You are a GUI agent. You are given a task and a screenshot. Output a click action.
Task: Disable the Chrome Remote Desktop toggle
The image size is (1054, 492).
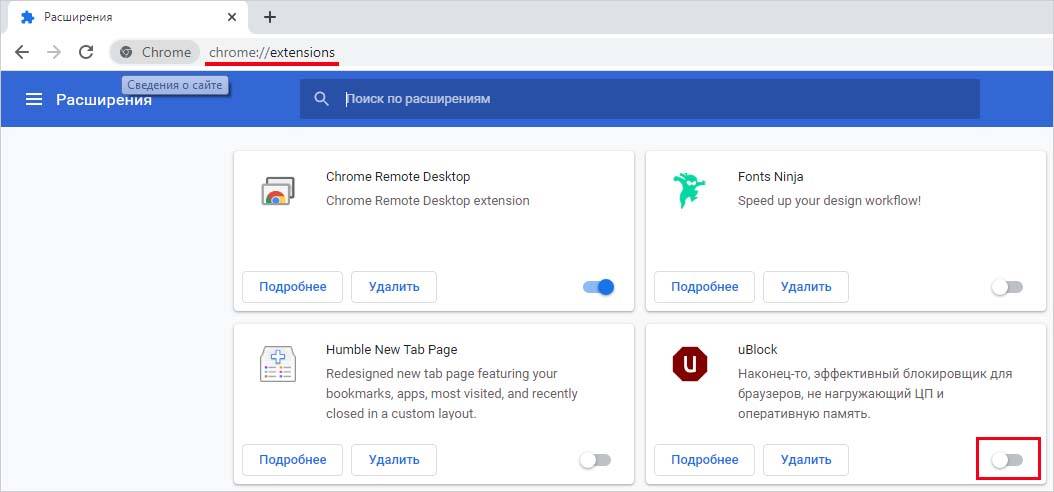coord(598,287)
